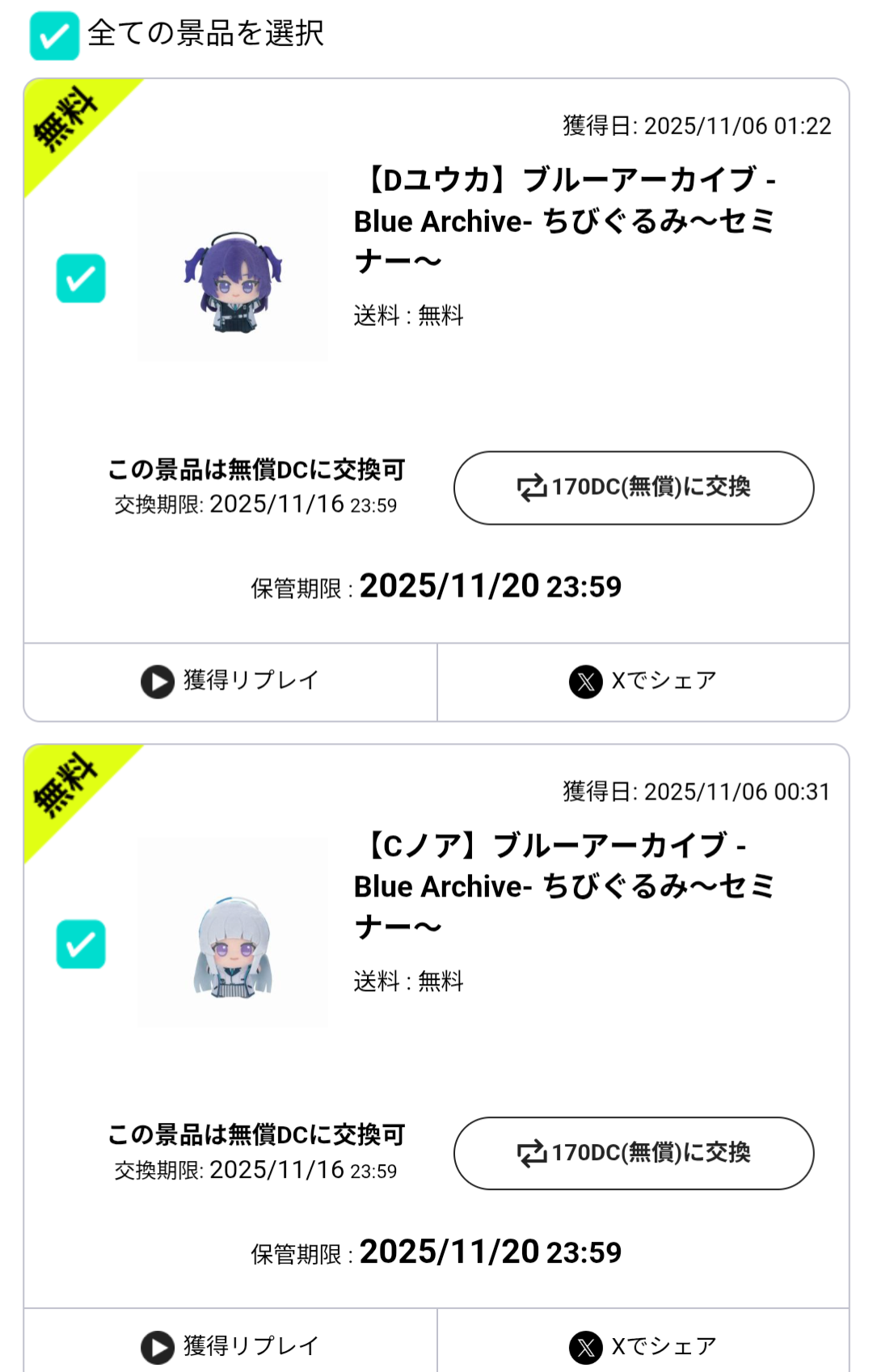The image size is (873, 1372).
Task: Click exchange arrows icon on Yuuka card
Action: 532,488
